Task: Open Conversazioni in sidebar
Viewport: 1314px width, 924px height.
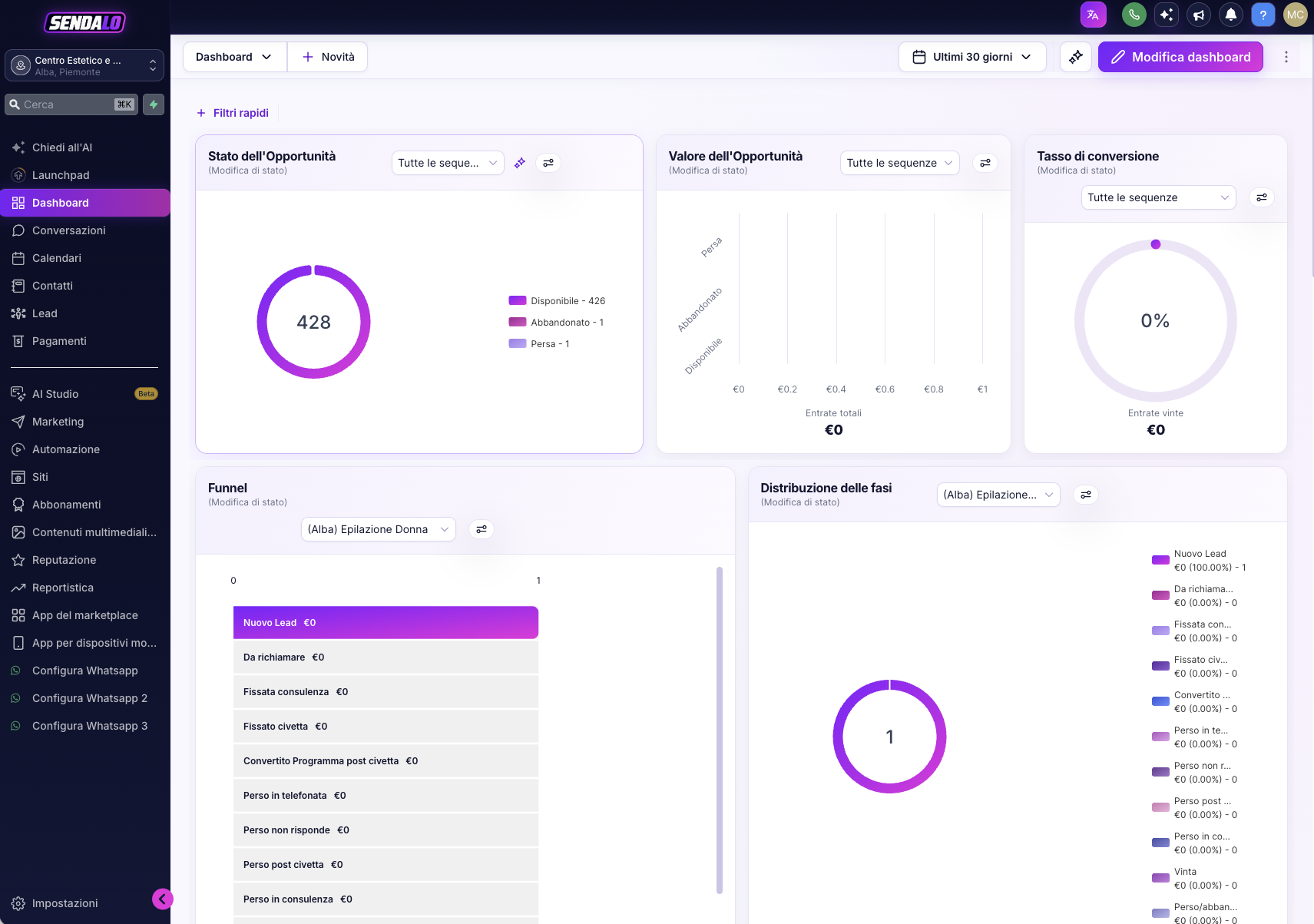Action: [85, 230]
